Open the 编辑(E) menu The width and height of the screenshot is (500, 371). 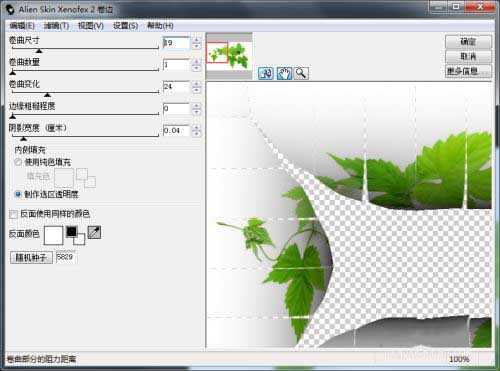(x=22, y=26)
